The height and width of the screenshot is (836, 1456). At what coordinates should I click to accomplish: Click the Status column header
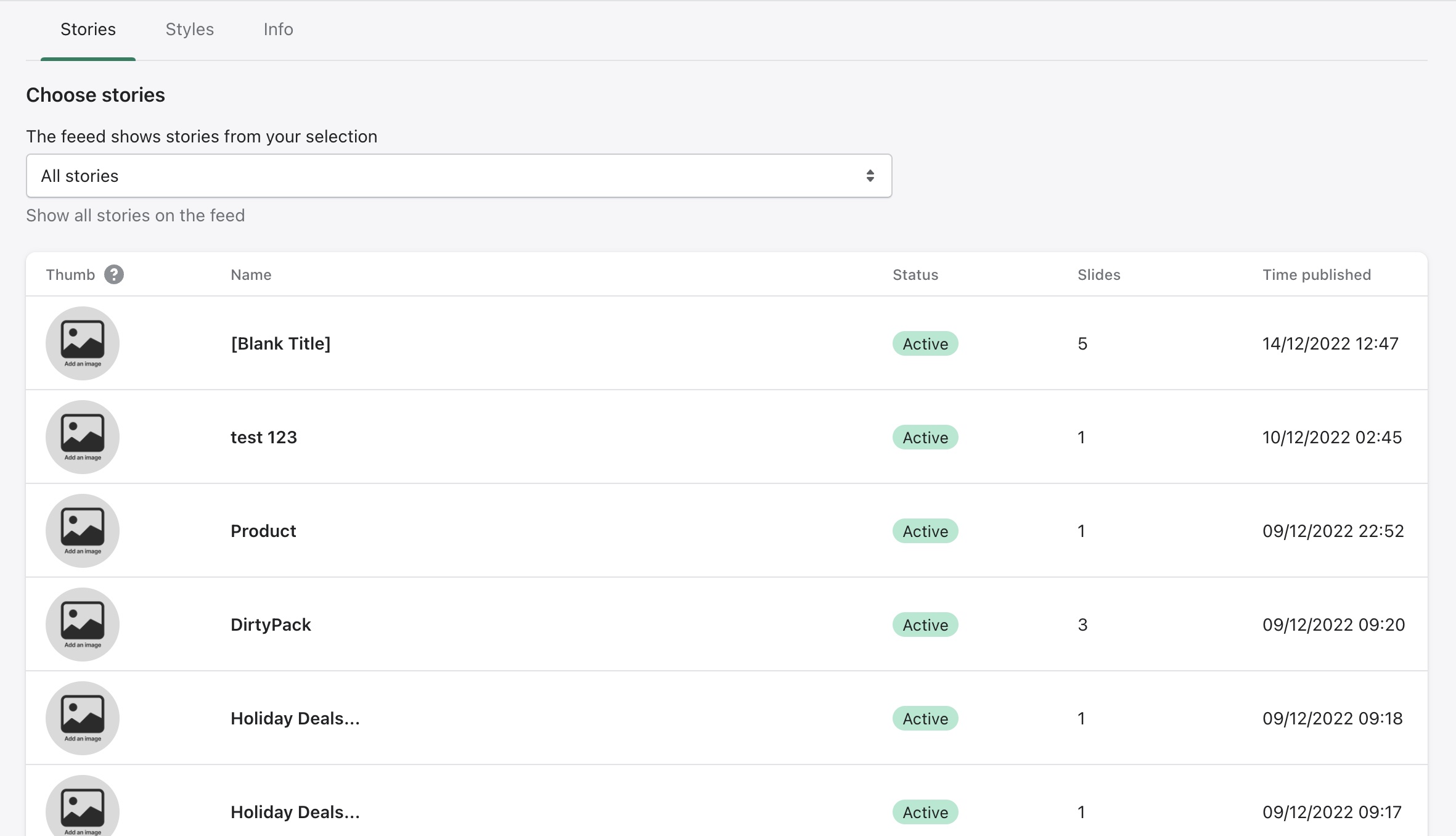(915, 275)
